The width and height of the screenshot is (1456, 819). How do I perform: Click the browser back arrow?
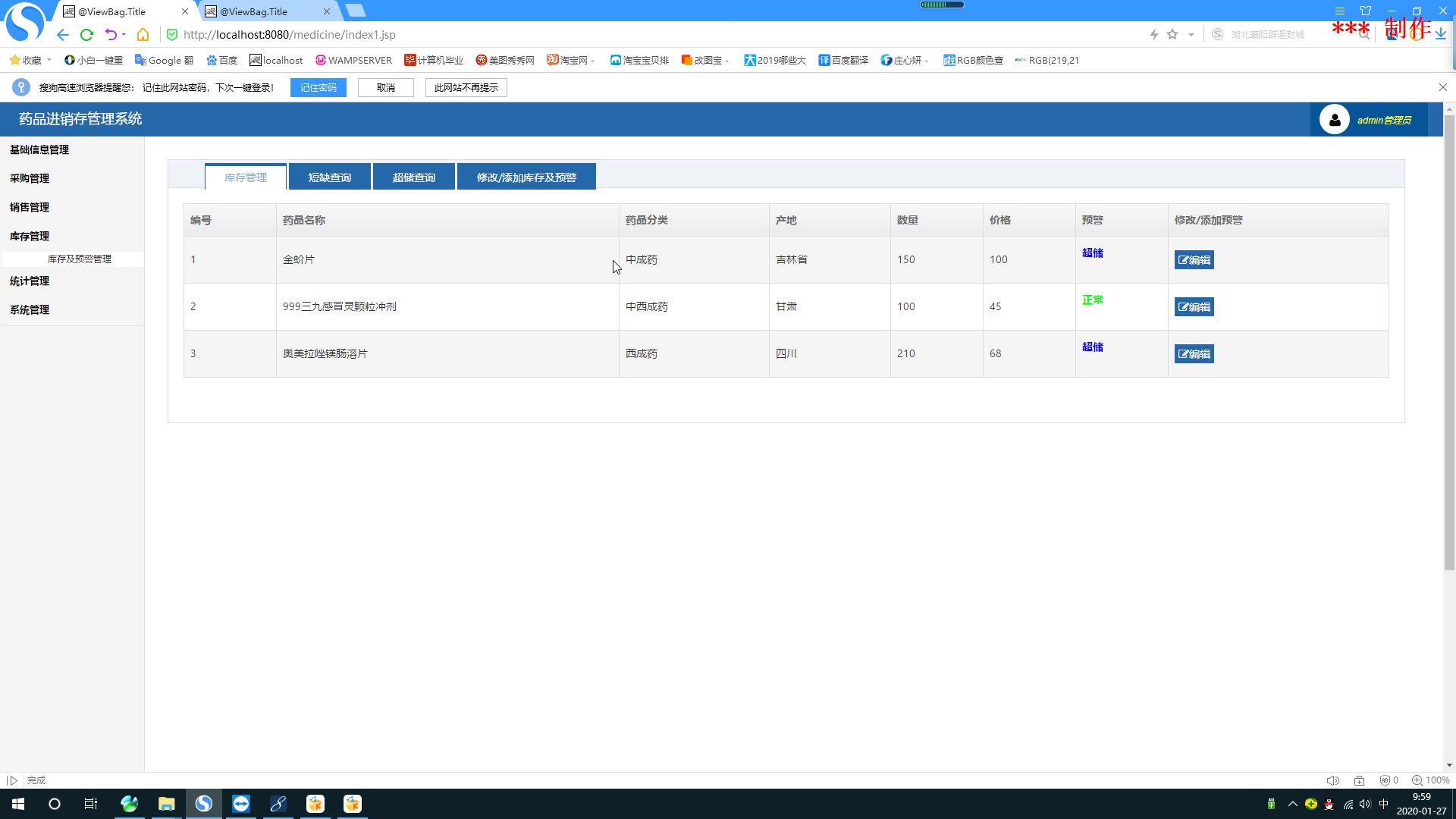[x=63, y=35]
